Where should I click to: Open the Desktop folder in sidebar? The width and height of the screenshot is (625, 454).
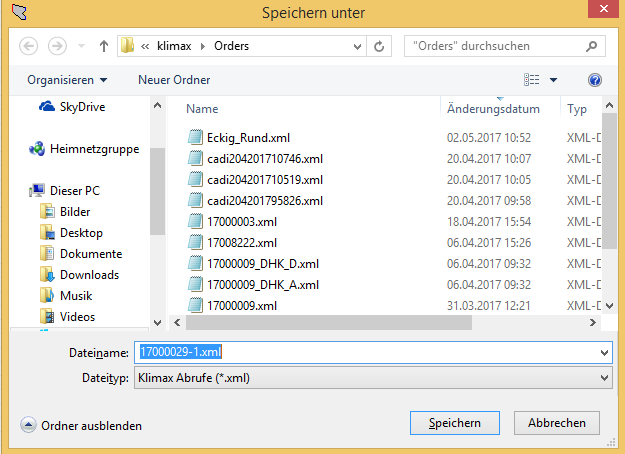click(72, 233)
